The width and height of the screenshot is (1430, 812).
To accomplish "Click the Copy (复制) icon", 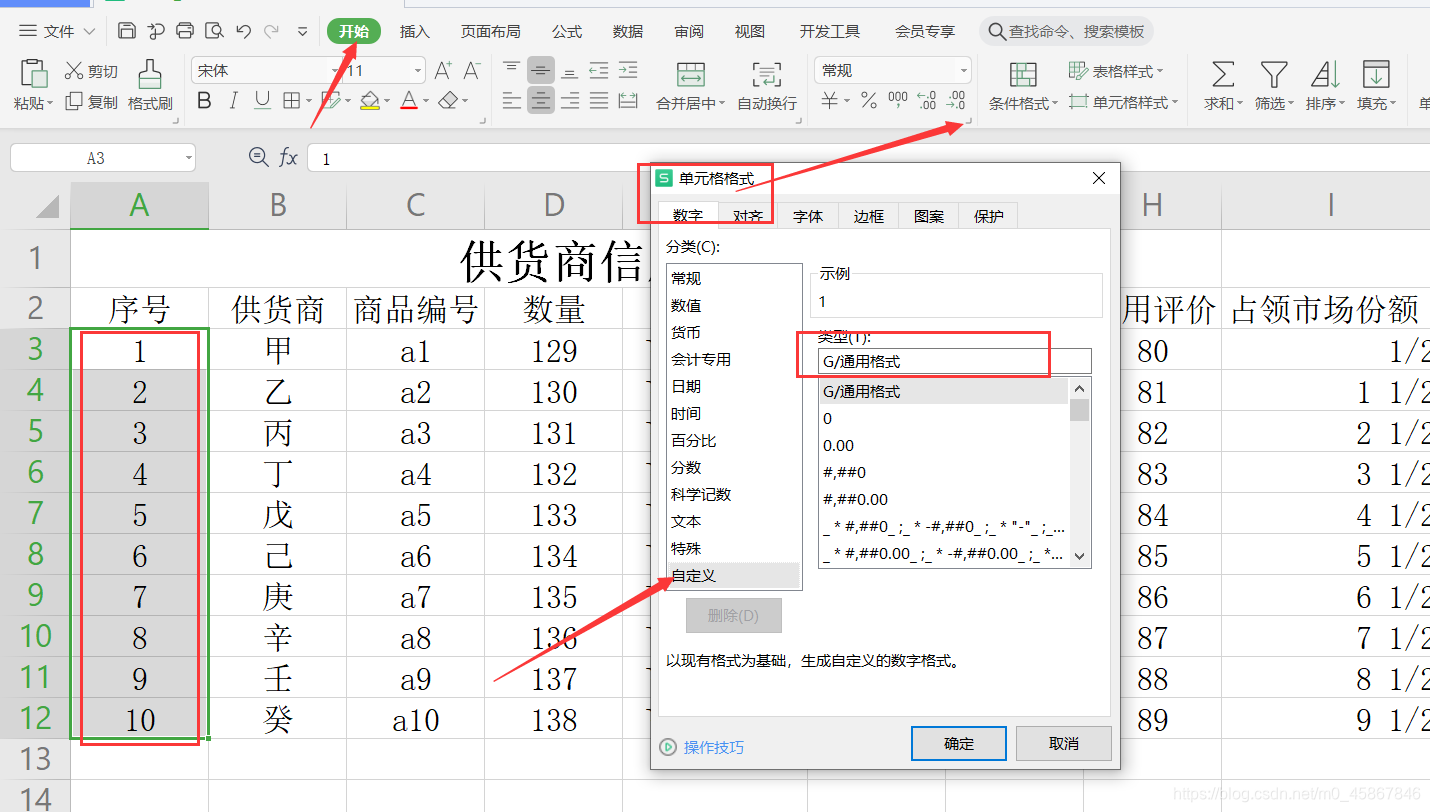I will pos(74,101).
